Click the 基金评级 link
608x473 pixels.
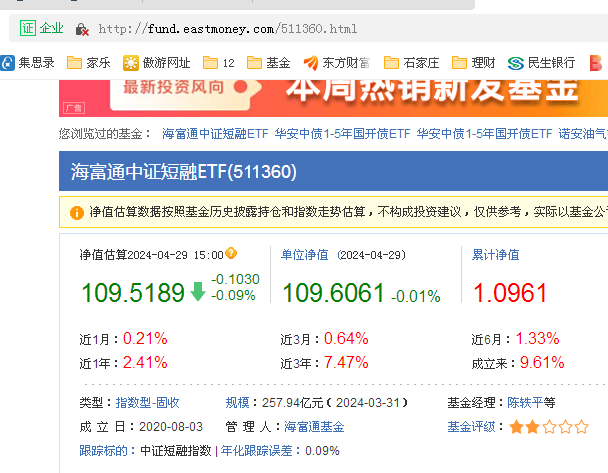point(471,427)
